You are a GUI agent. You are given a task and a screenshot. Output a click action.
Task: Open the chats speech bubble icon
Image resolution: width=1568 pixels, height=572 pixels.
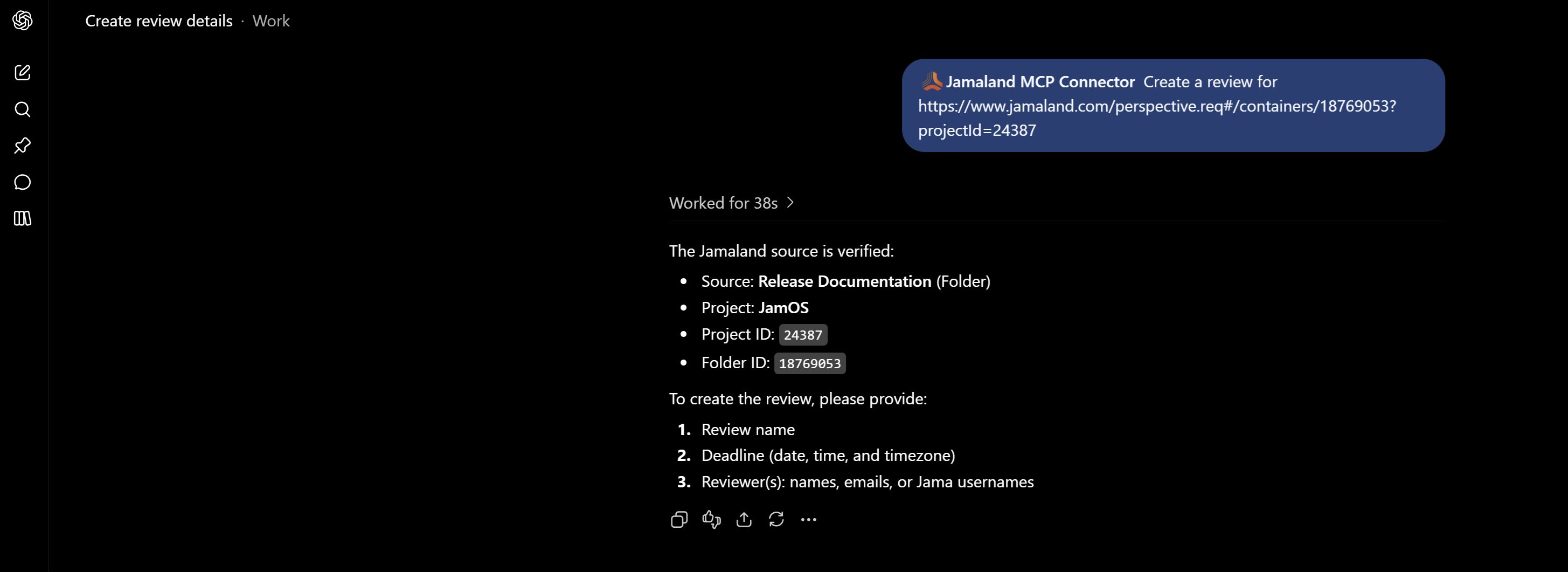click(x=23, y=182)
